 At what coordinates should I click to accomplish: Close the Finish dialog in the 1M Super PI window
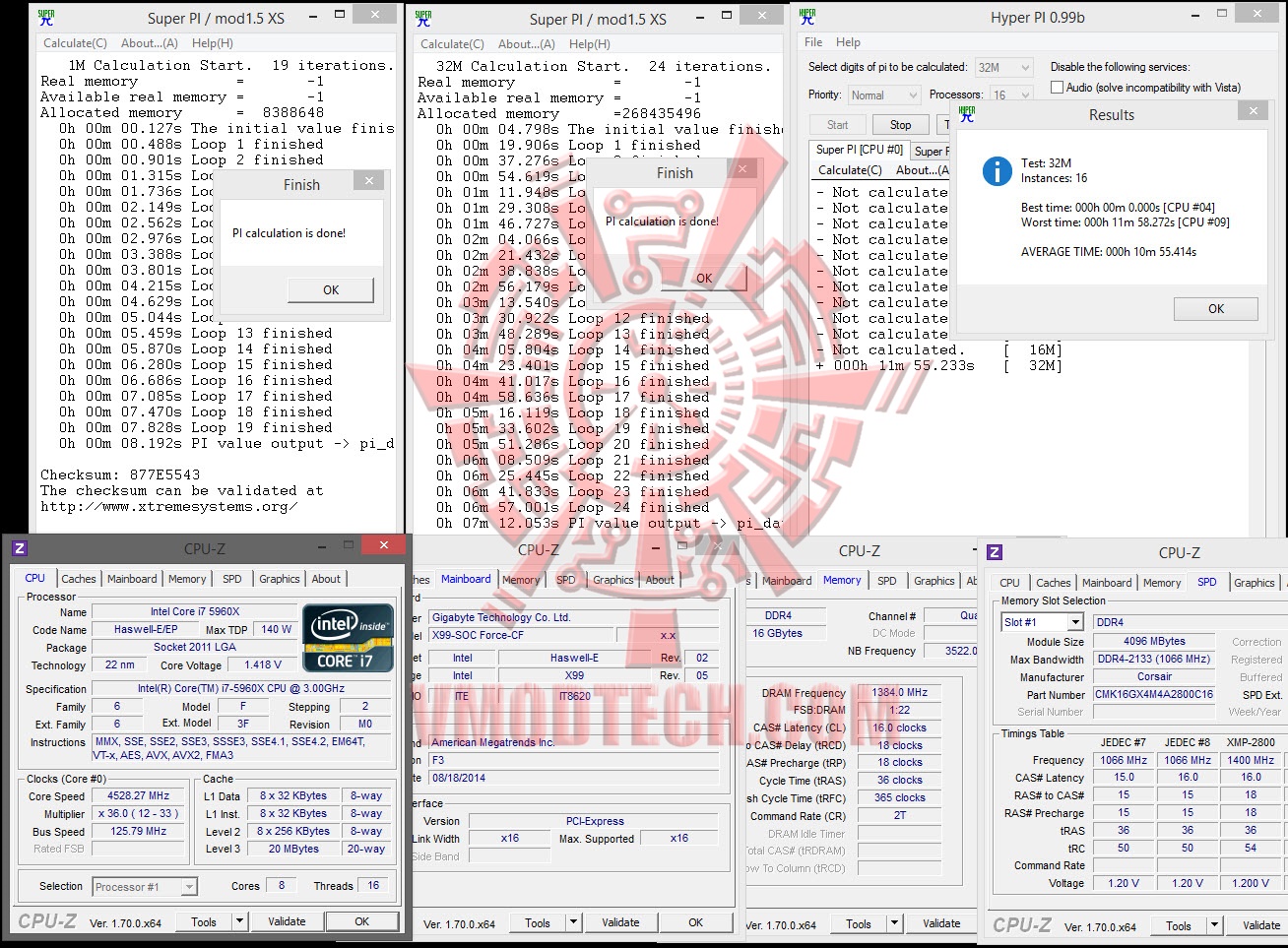[369, 181]
